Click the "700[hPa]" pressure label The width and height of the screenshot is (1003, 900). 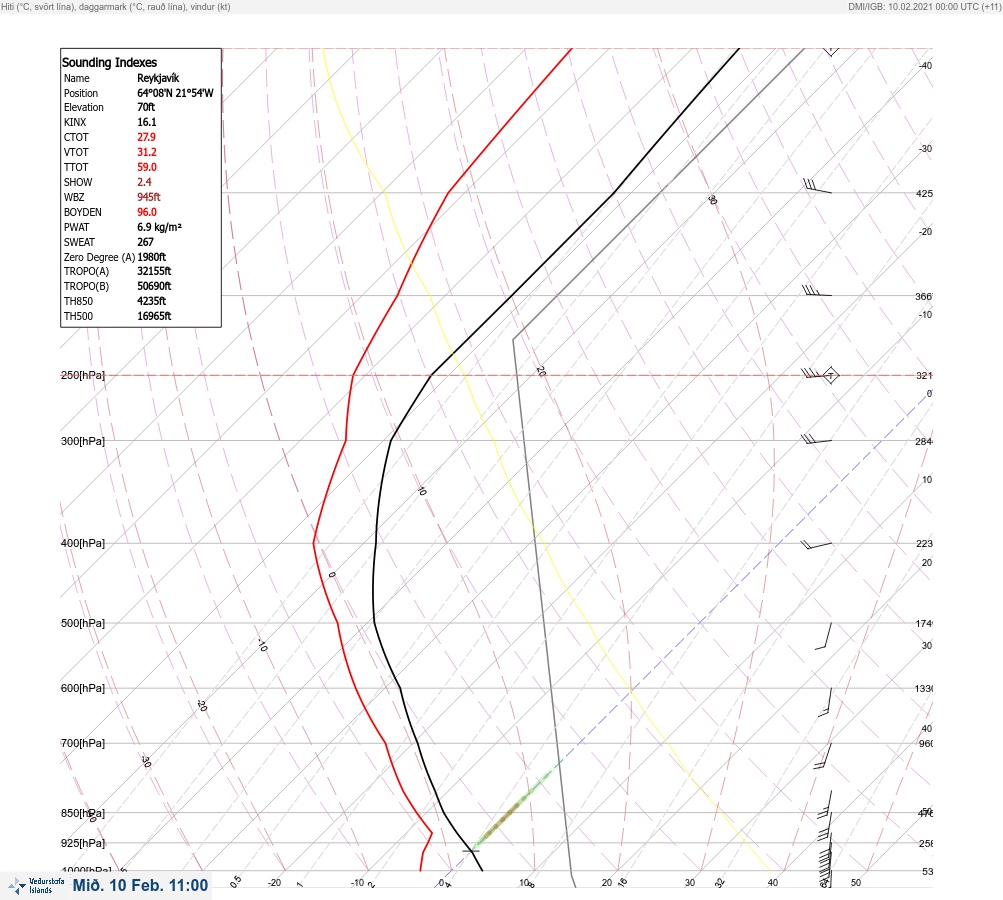[x=83, y=743]
